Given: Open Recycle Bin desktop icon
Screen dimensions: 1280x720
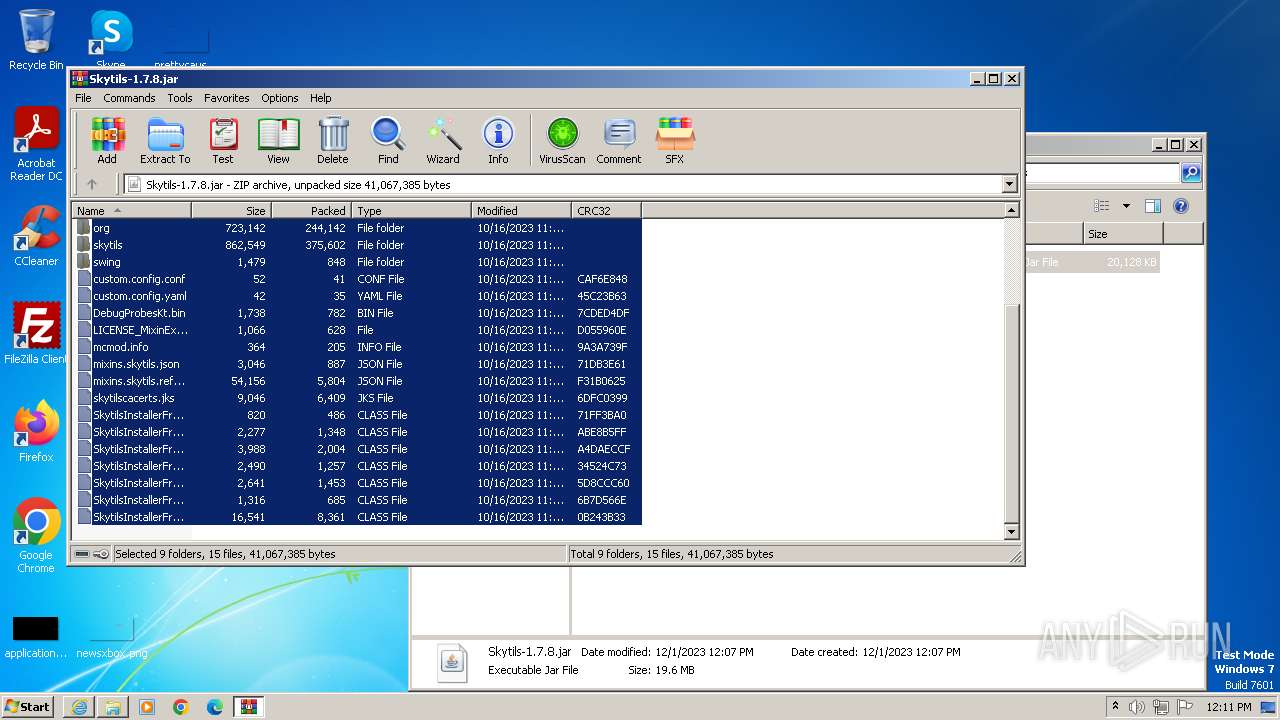Looking at the screenshot, I should pyautogui.click(x=36, y=40).
